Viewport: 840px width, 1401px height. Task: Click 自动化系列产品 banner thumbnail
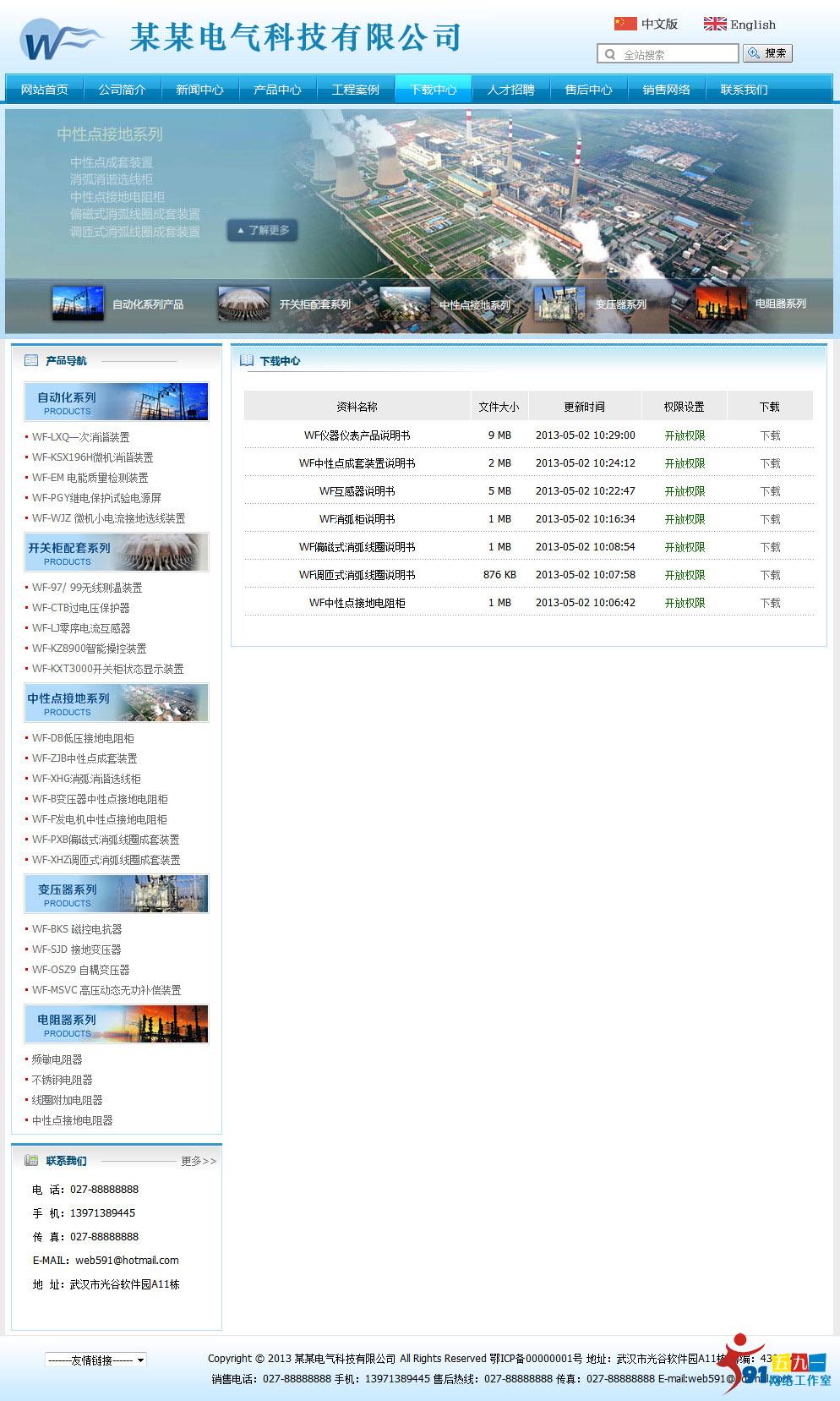[x=79, y=304]
